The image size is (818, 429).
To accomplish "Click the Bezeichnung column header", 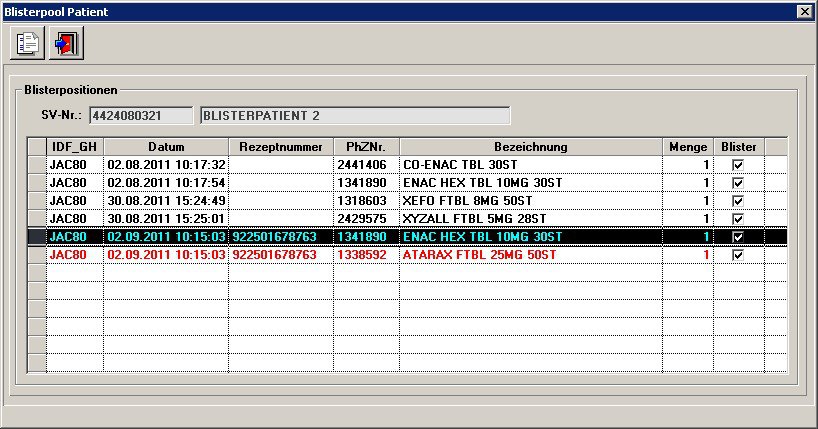I will [530, 147].
